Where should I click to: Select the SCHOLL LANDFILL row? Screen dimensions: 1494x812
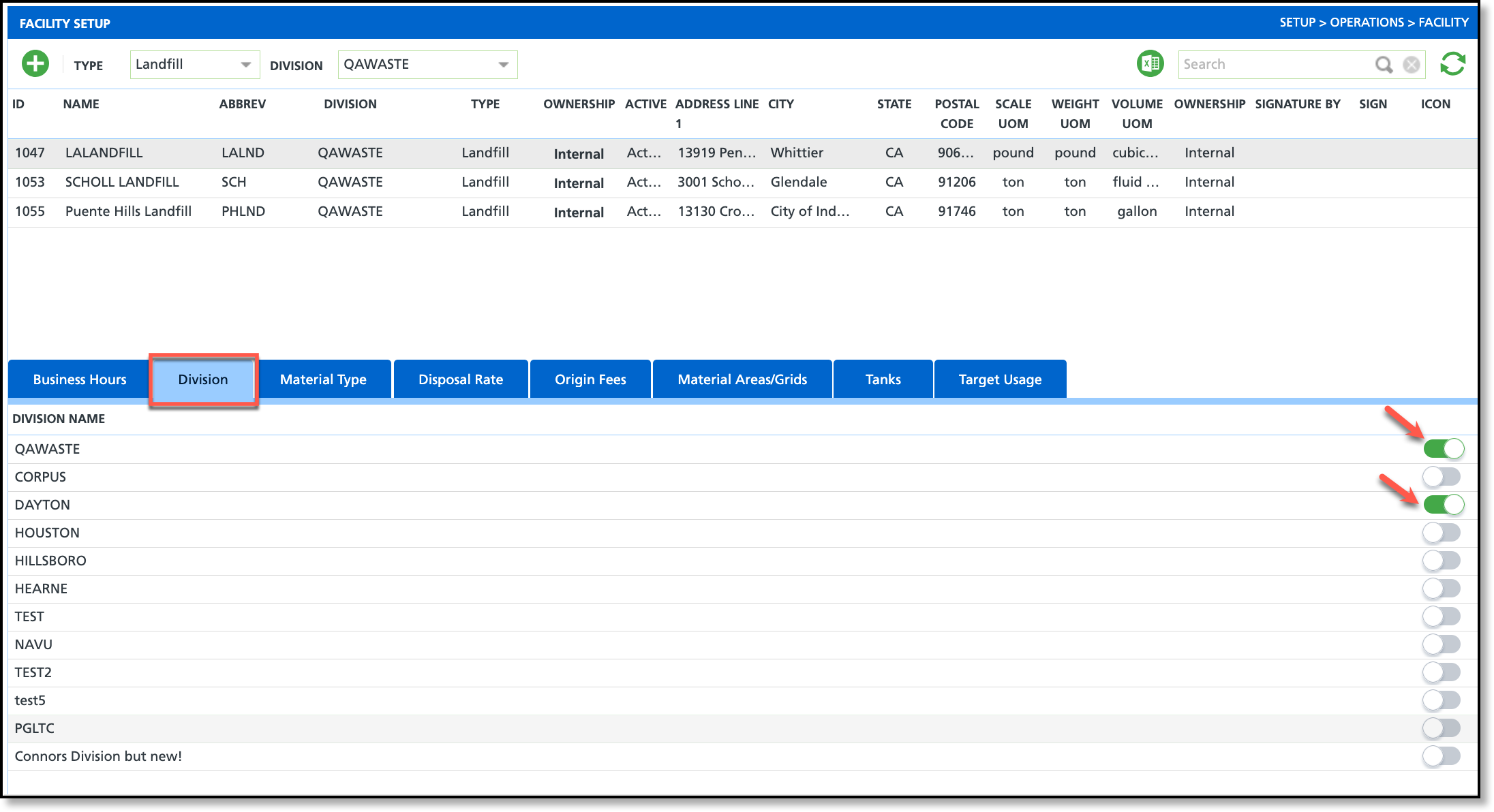point(122,182)
